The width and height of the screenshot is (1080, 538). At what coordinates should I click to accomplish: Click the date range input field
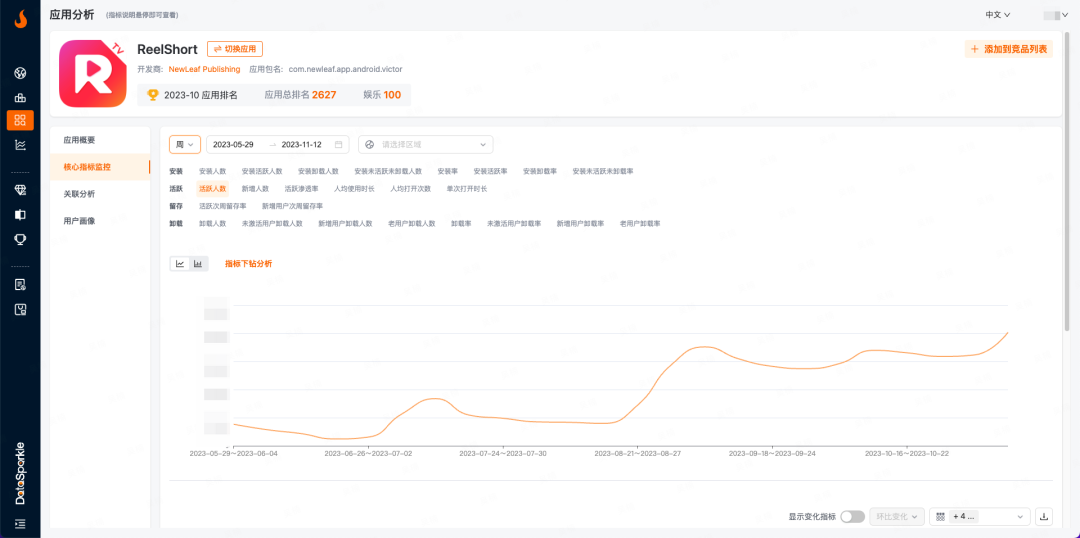[277, 144]
